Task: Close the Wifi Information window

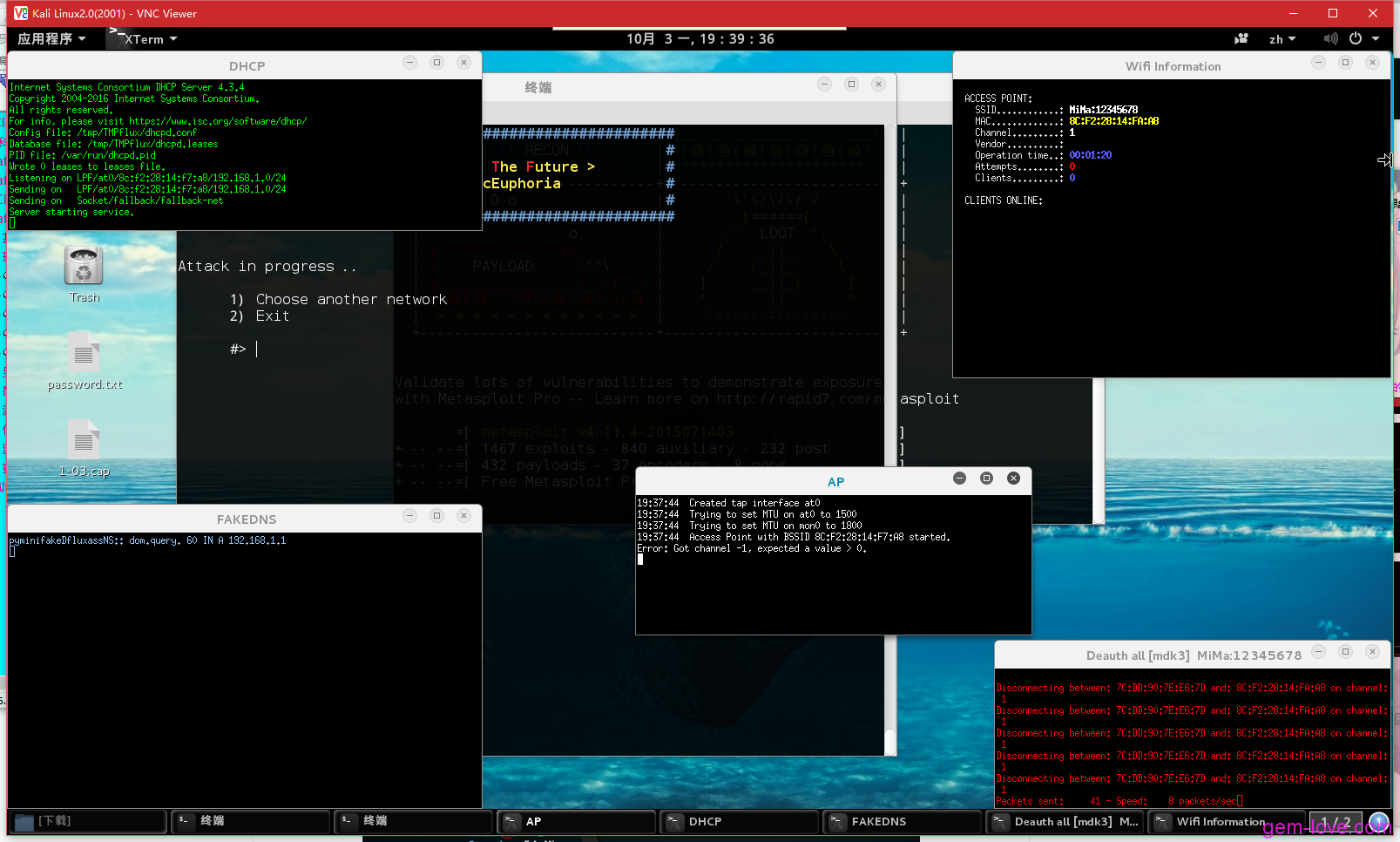Action: pos(1372,63)
